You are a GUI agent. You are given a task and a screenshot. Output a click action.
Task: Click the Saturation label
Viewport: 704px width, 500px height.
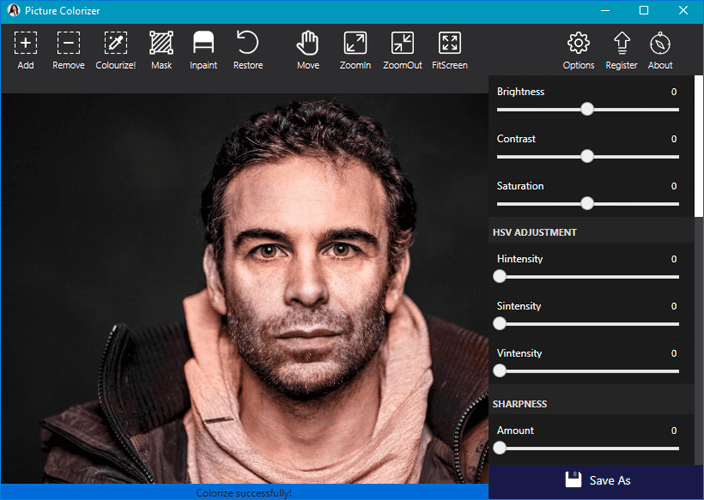(520, 186)
